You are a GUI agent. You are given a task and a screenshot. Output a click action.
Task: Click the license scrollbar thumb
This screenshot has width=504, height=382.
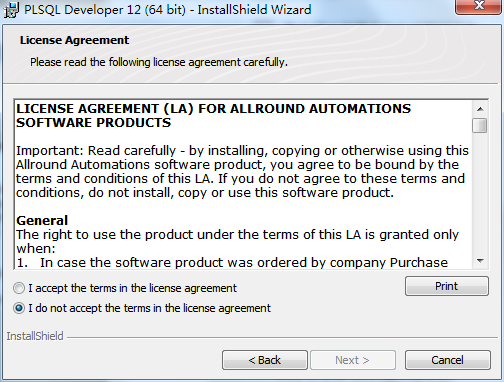click(480, 126)
